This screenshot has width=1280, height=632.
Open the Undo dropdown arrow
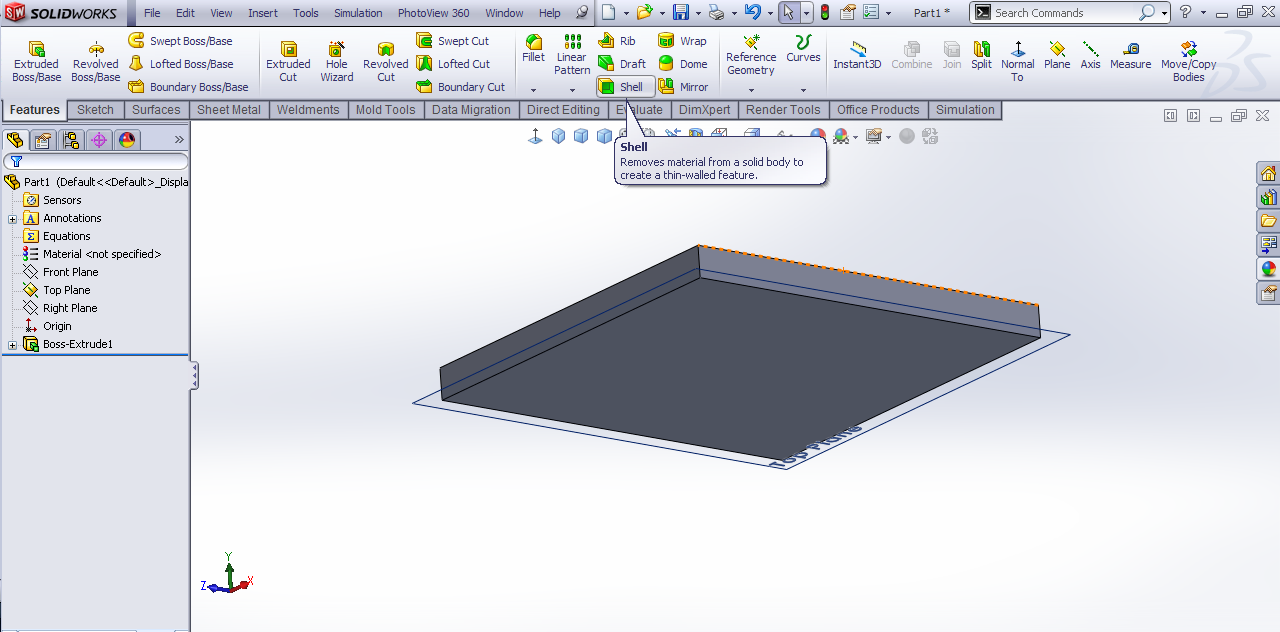click(770, 13)
